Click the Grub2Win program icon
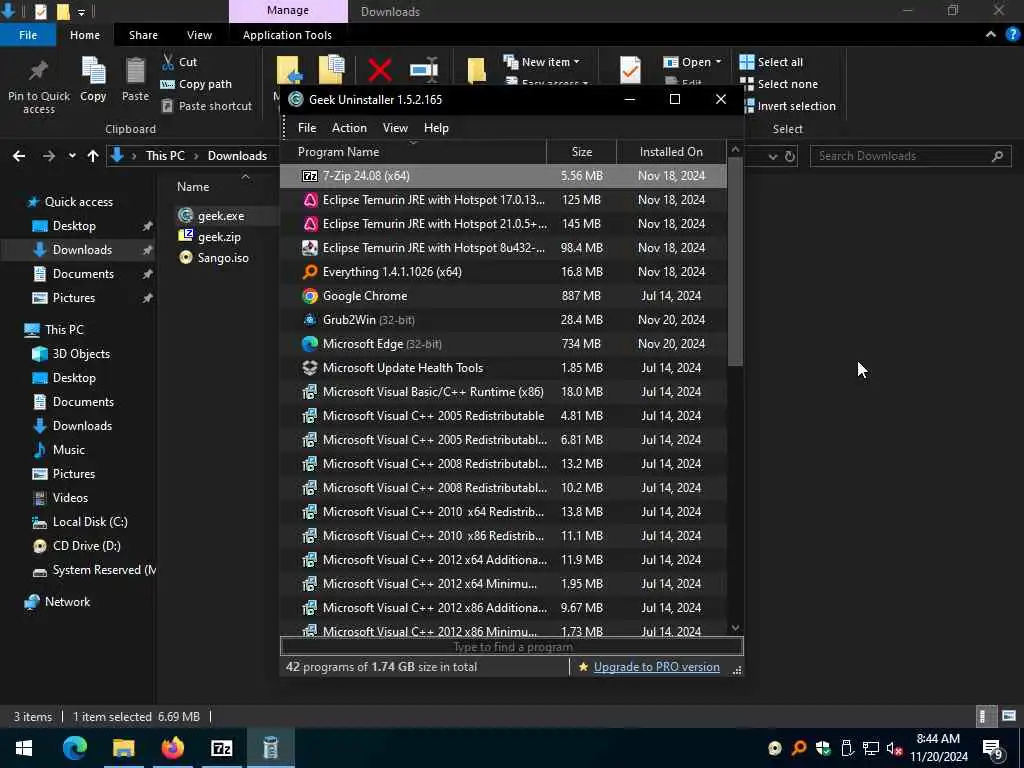 310,320
